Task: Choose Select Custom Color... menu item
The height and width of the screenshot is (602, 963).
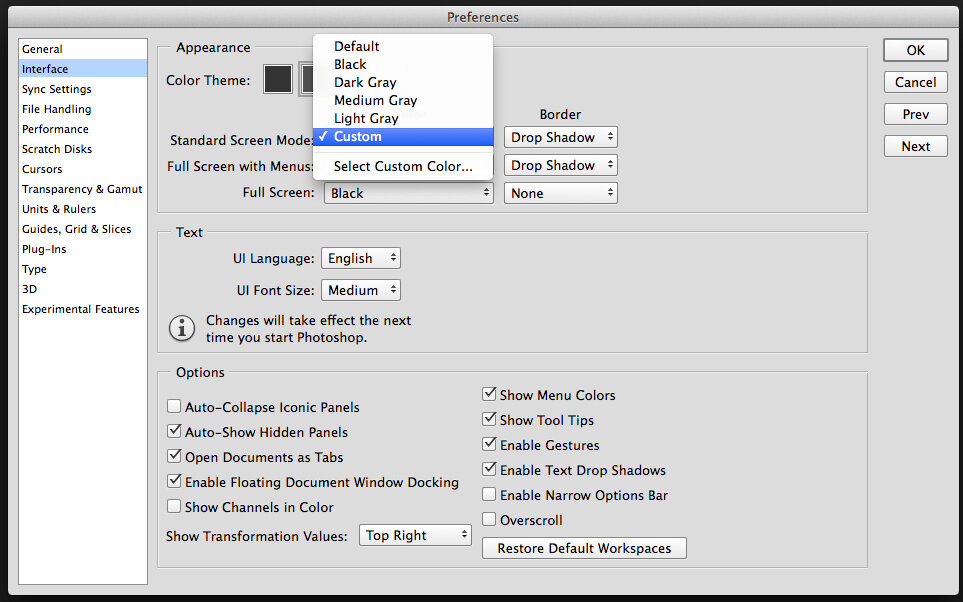Action: pyautogui.click(x=403, y=166)
